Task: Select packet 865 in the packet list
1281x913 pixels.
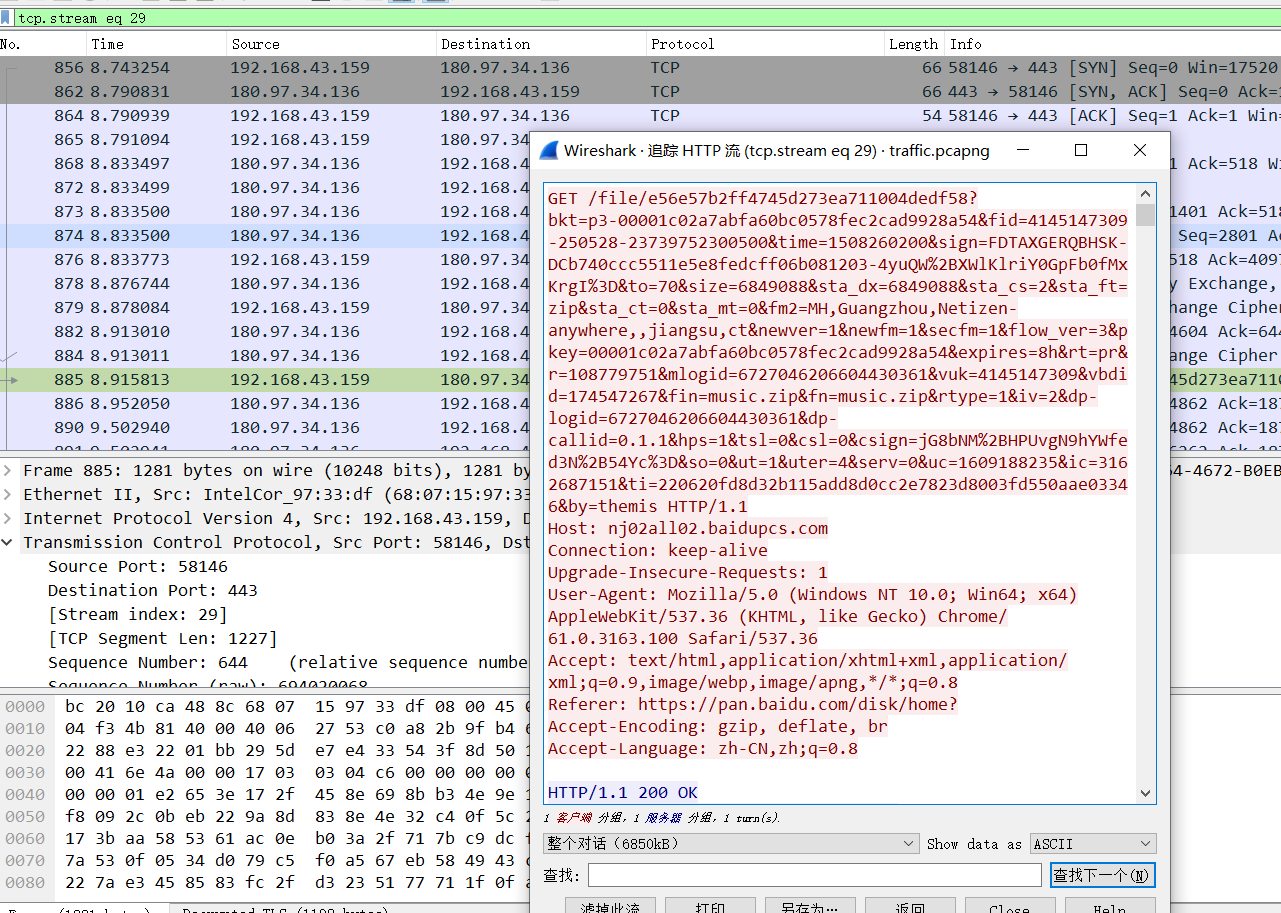Action: (x=265, y=140)
